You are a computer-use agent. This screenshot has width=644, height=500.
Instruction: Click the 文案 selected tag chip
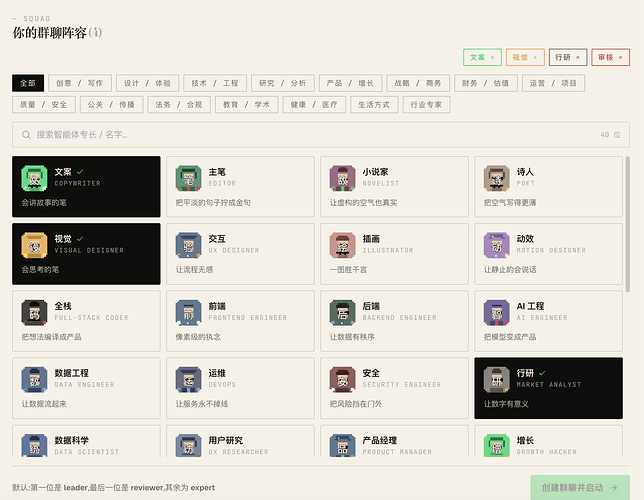click(482, 58)
